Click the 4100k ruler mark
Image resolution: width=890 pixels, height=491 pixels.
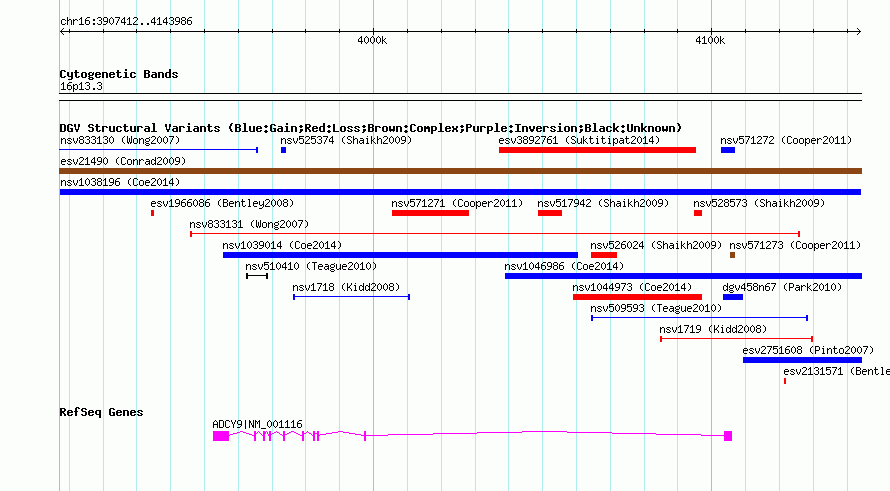pyautogui.click(x=710, y=40)
